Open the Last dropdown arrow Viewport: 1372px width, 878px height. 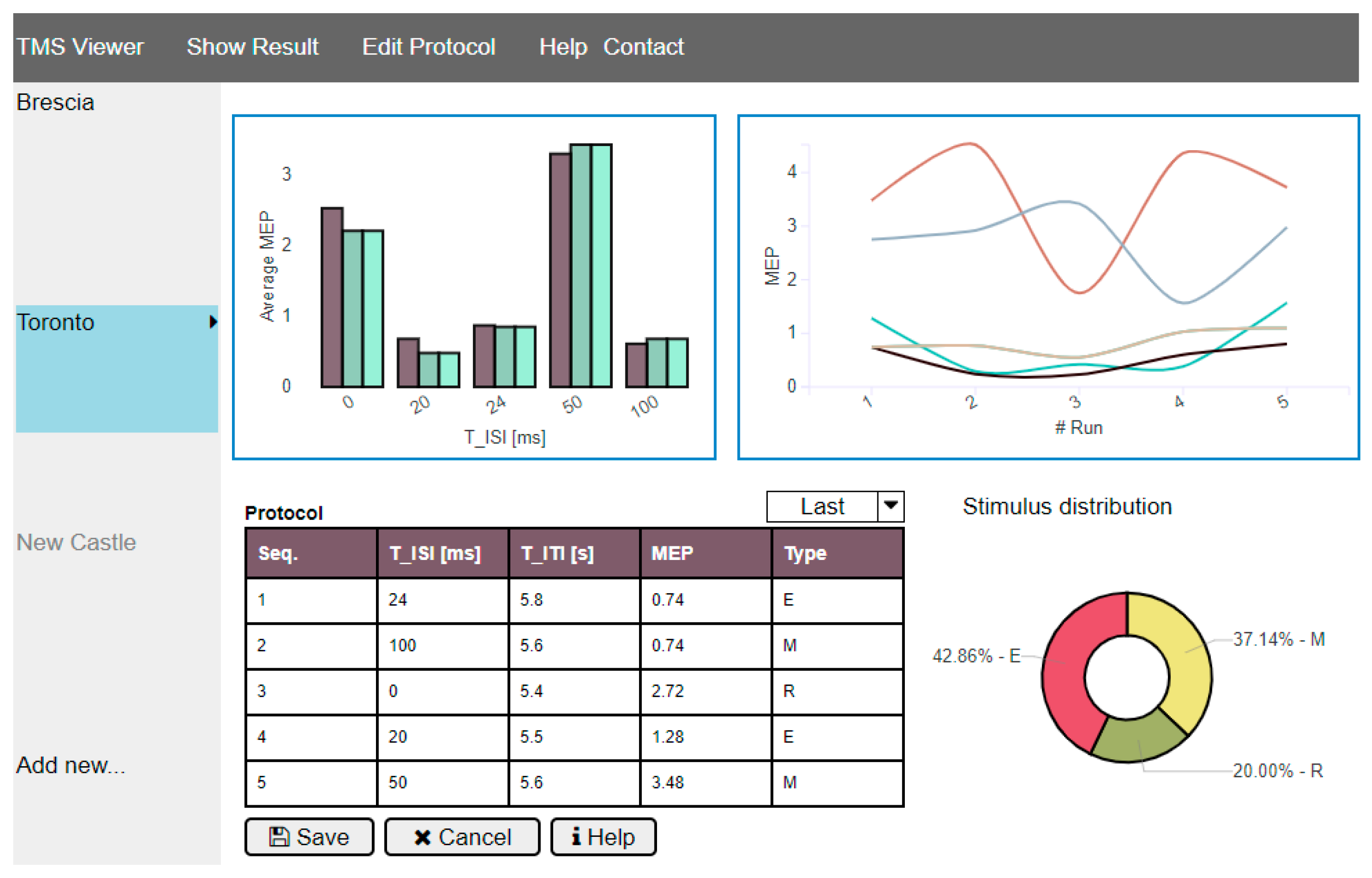click(x=891, y=506)
